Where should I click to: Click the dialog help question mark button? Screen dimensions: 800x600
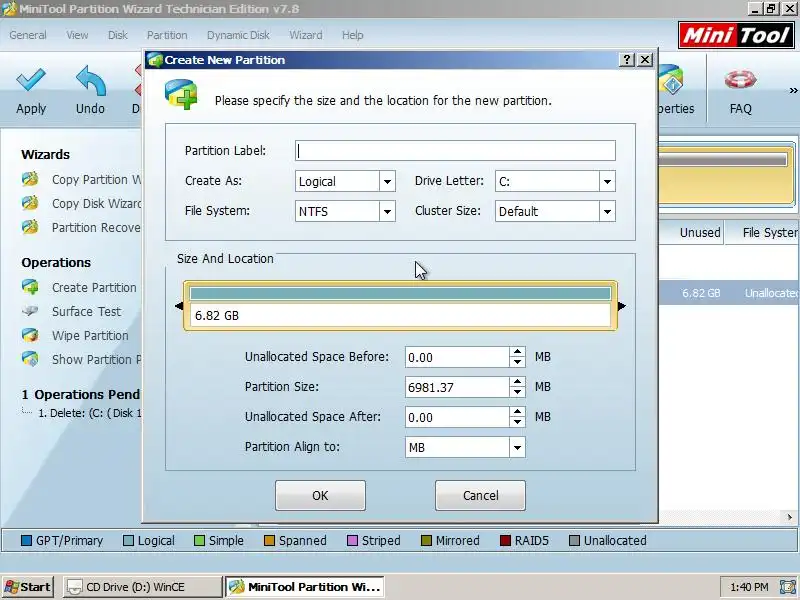(x=627, y=60)
